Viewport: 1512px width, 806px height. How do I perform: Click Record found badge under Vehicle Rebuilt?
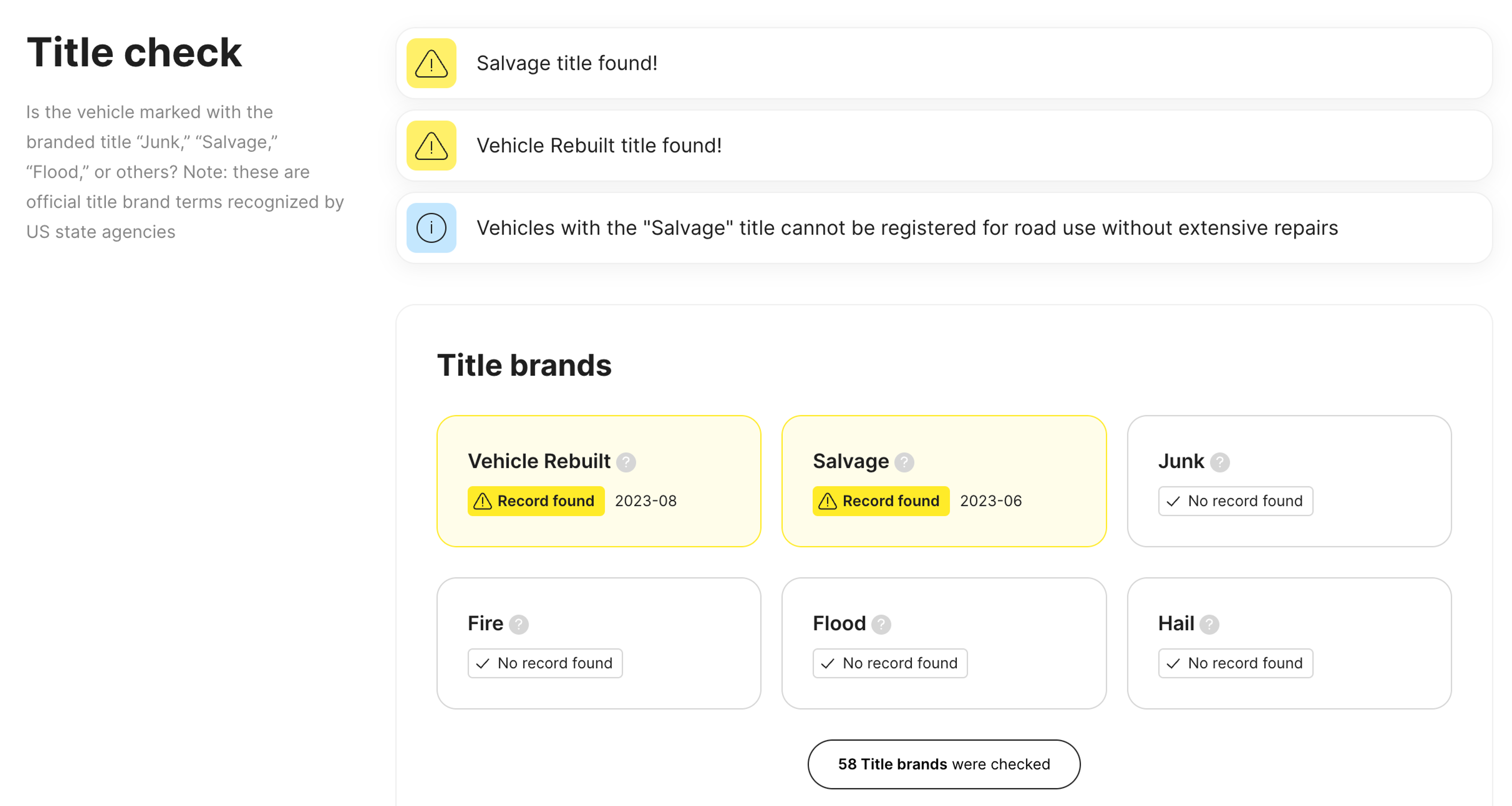536,501
